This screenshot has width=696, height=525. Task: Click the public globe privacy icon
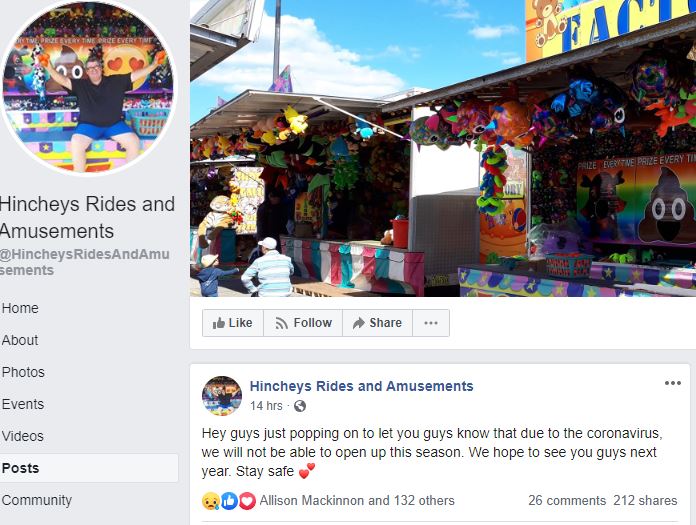pos(300,406)
